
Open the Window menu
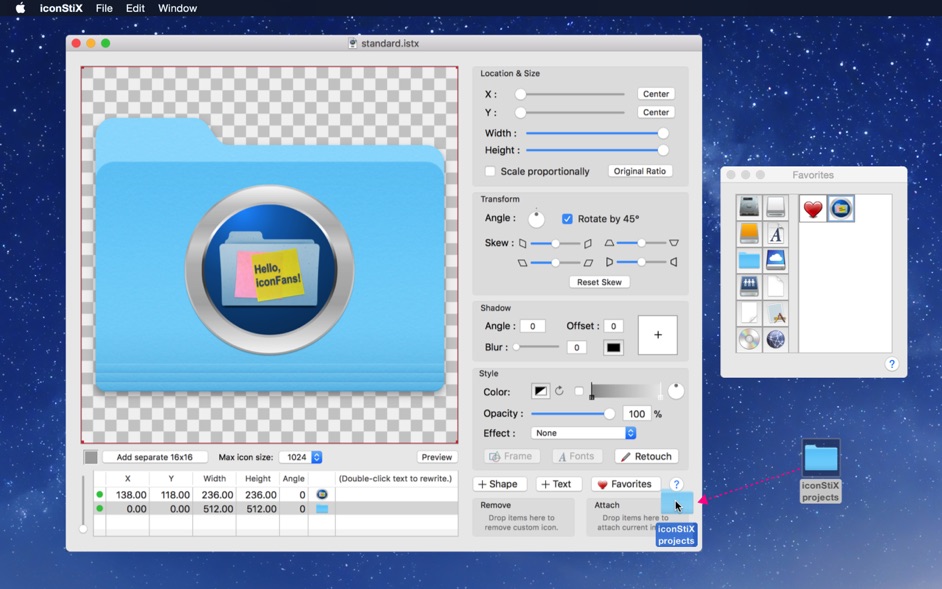177,8
